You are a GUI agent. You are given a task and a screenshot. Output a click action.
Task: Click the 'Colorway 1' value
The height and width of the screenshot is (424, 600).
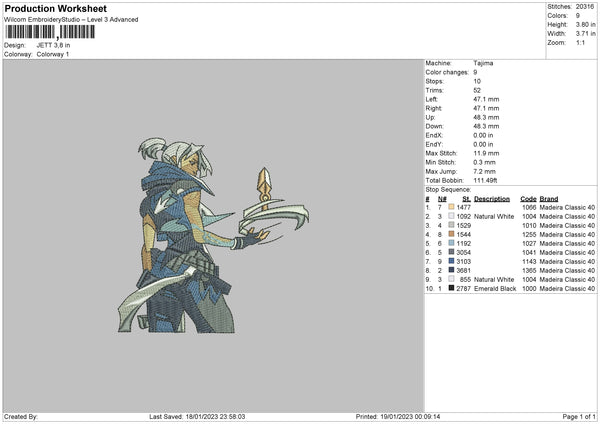53,54
